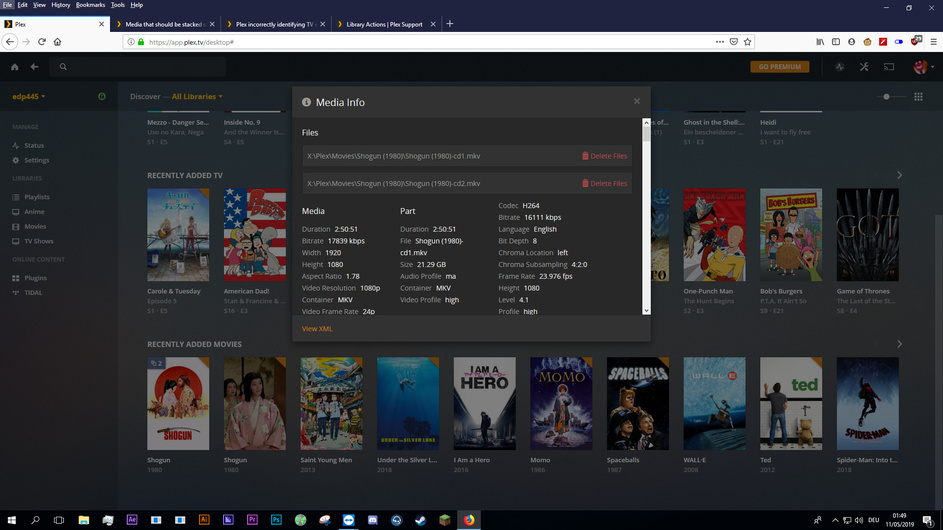Open Firefox library icon

(x=820, y=42)
